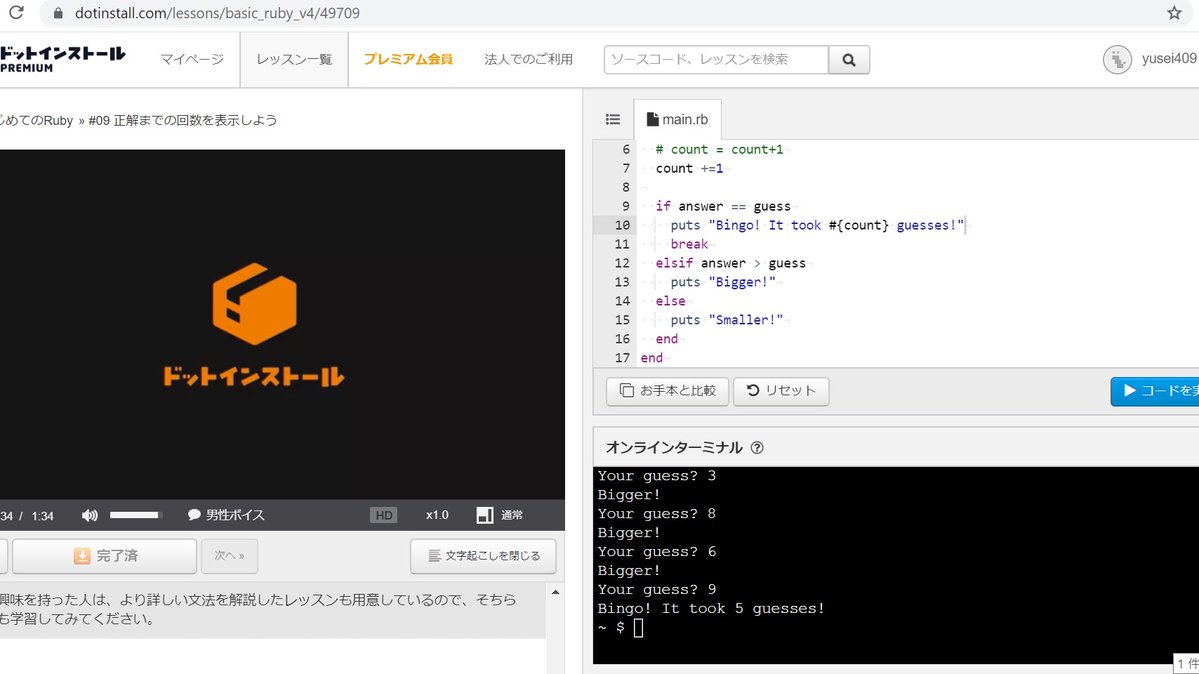Click the 完了済 completion button
Viewport: 1199px width, 674px height.
pyautogui.click(x=105, y=556)
